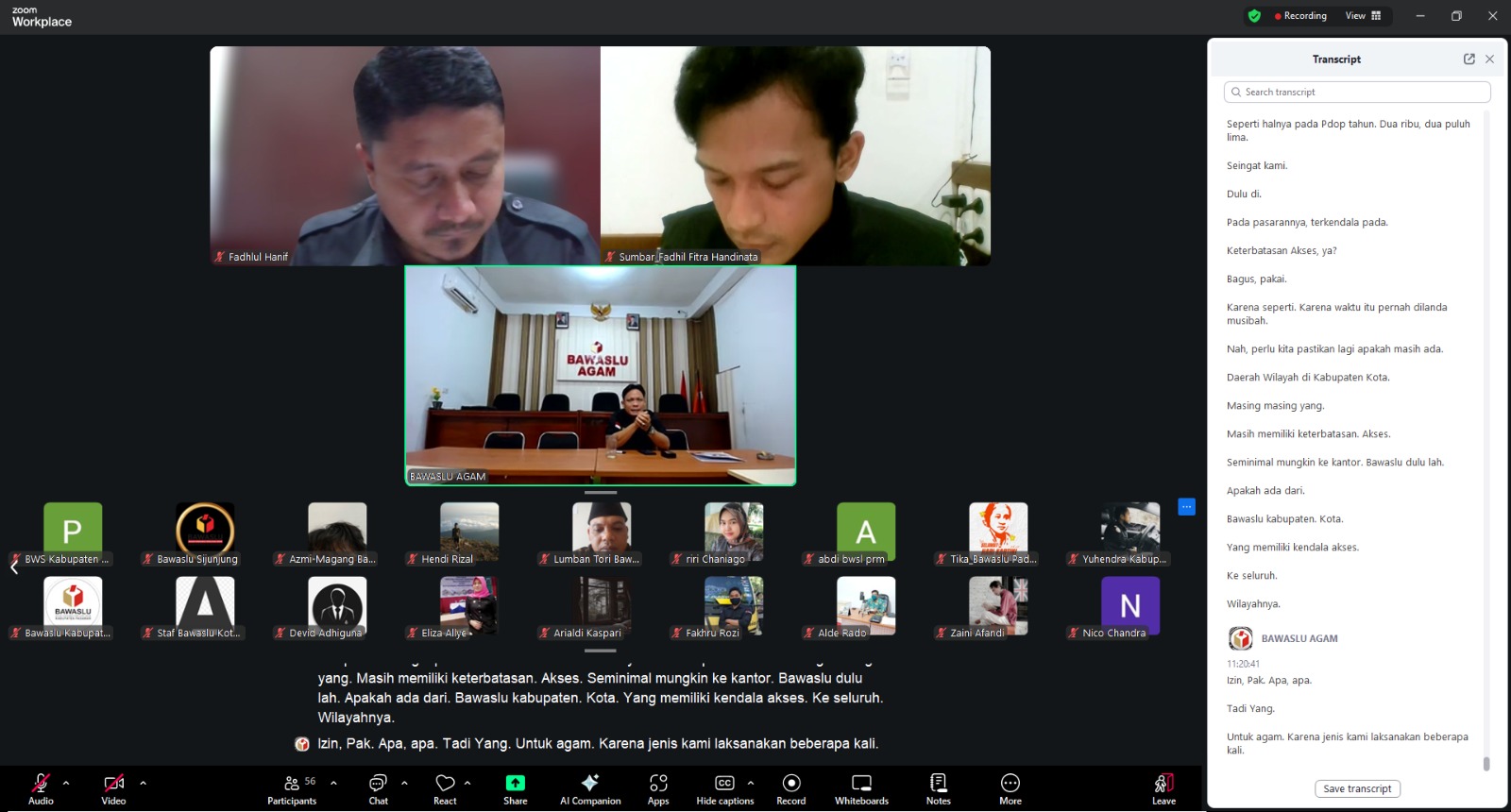Unmute the microphone Audio button
This screenshot has height=812, width=1511.
point(41,788)
